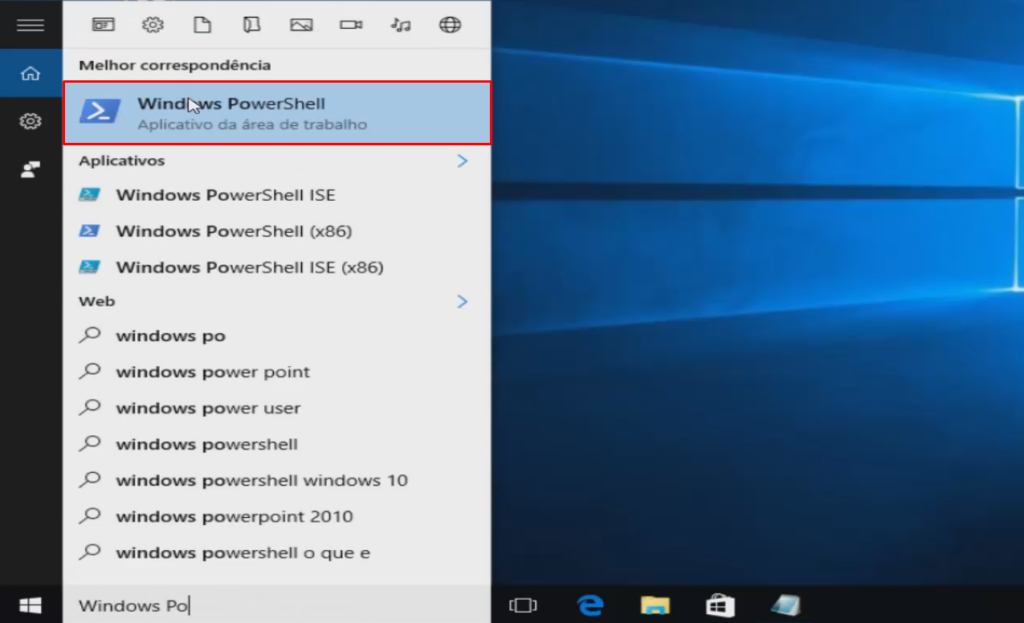The height and width of the screenshot is (623, 1024).
Task: Open the Store from taskbar
Action: (720, 605)
